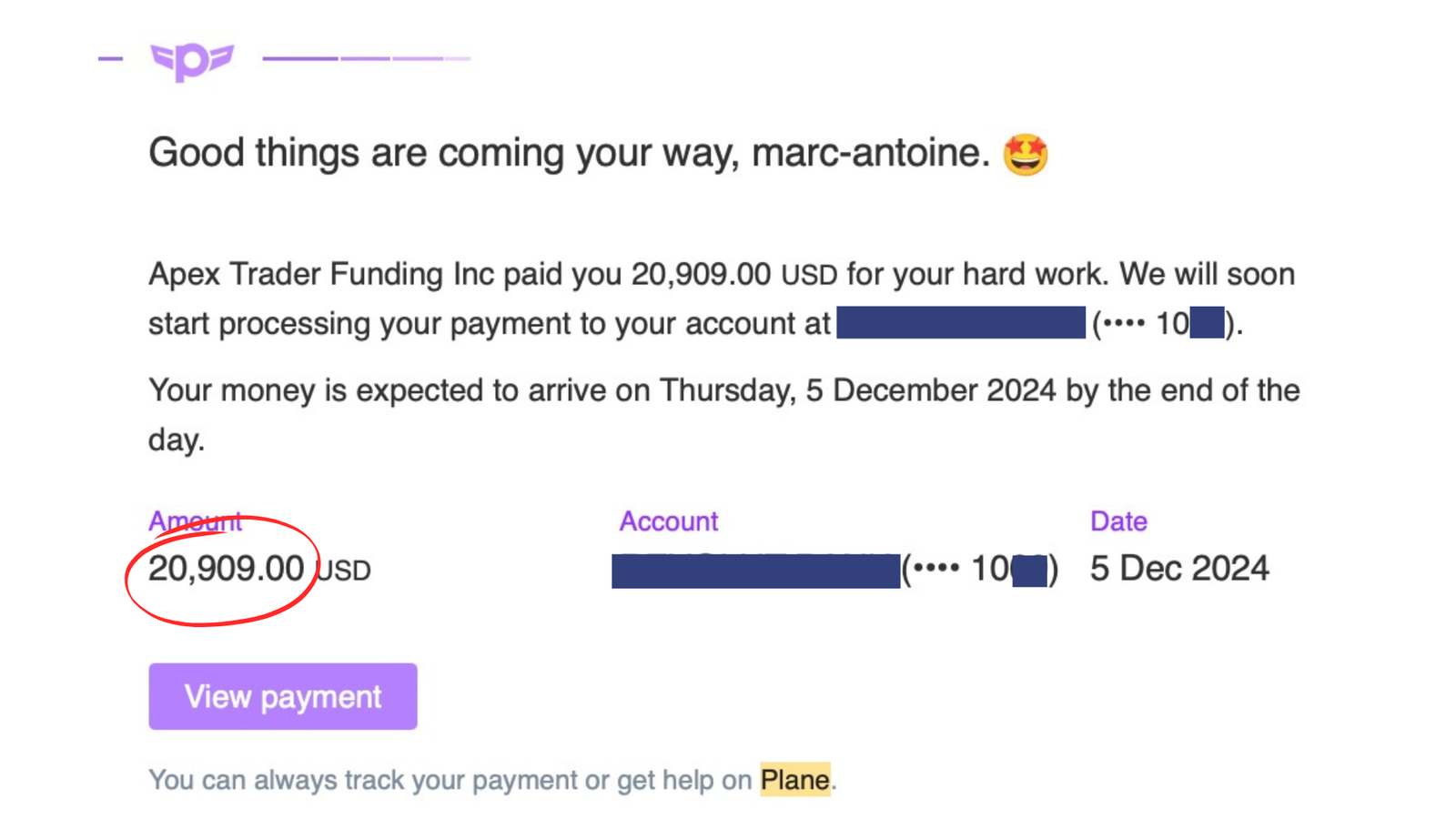Select the Account label

click(668, 521)
